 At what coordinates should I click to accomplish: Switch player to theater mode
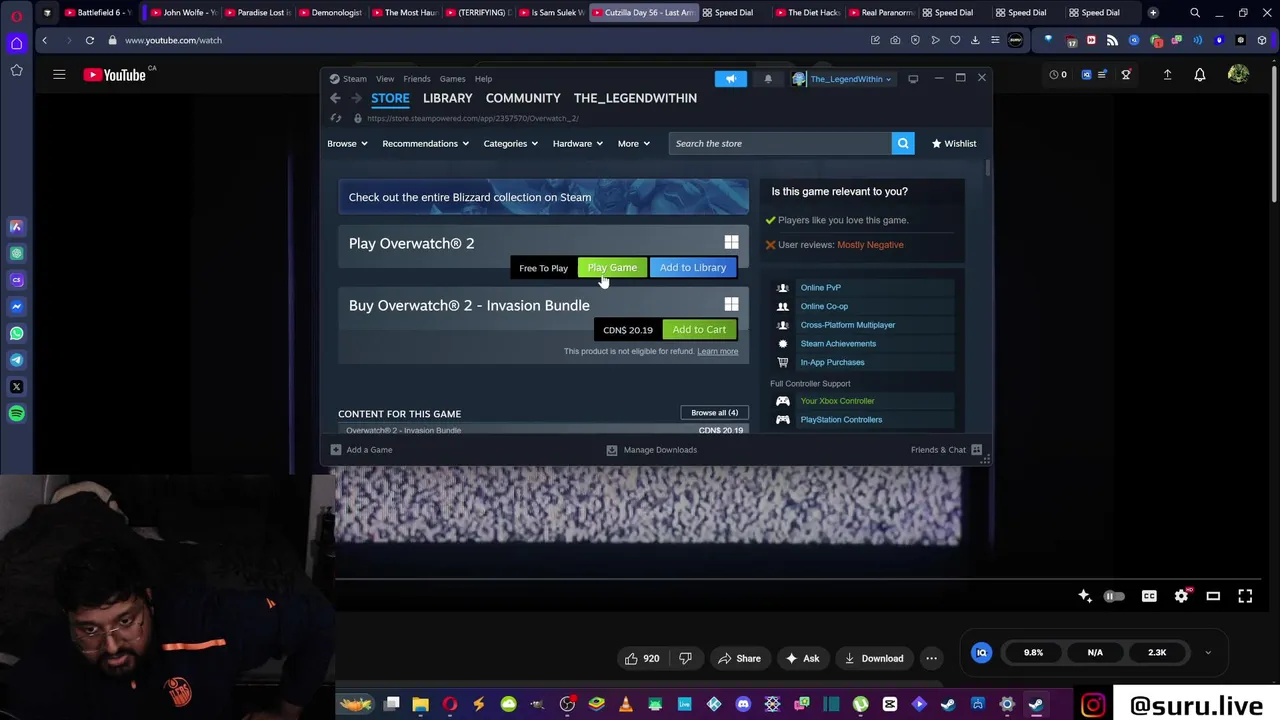(x=1213, y=596)
